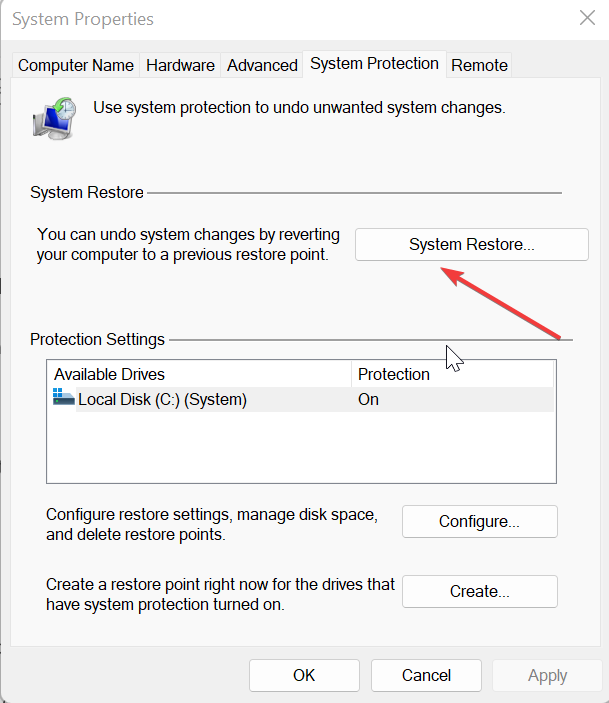609x703 pixels.
Task: Click the System Properties title bar
Action: pos(250,18)
